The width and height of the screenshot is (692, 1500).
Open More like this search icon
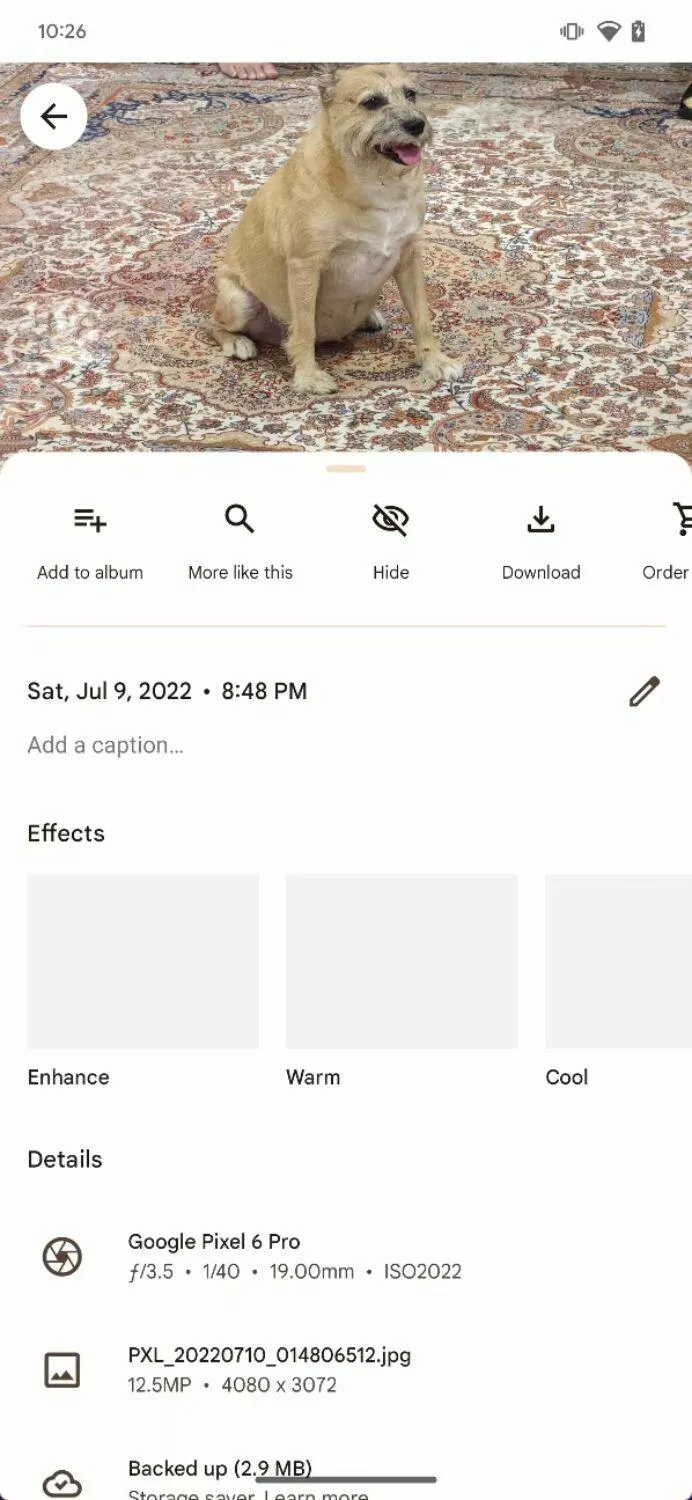pos(240,519)
